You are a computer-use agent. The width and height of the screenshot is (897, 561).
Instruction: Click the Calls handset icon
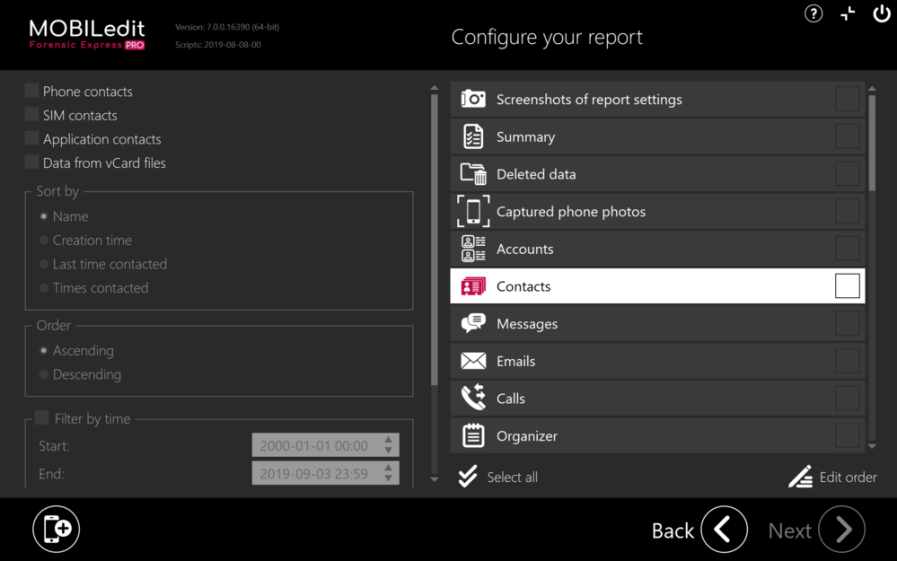[x=473, y=399]
